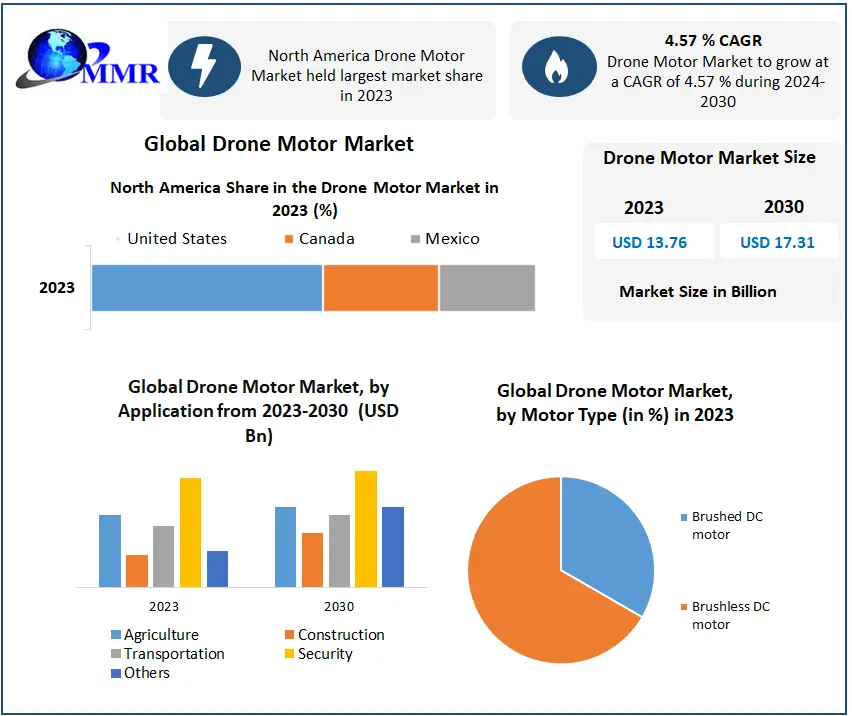852x716 pixels.
Task: Click the Security legend square
Action: pos(289,654)
